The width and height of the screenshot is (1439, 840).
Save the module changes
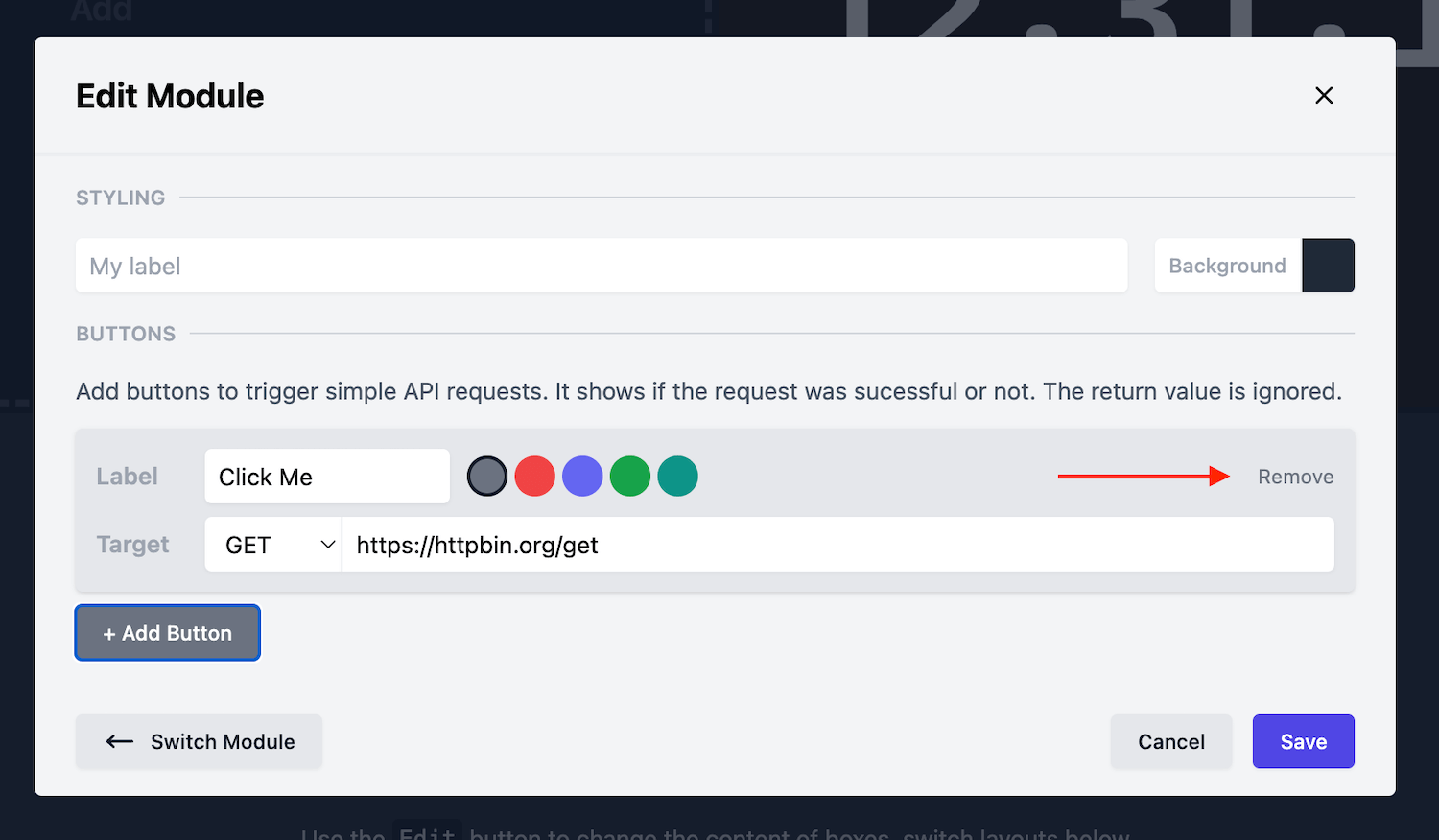pos(1303,741)
